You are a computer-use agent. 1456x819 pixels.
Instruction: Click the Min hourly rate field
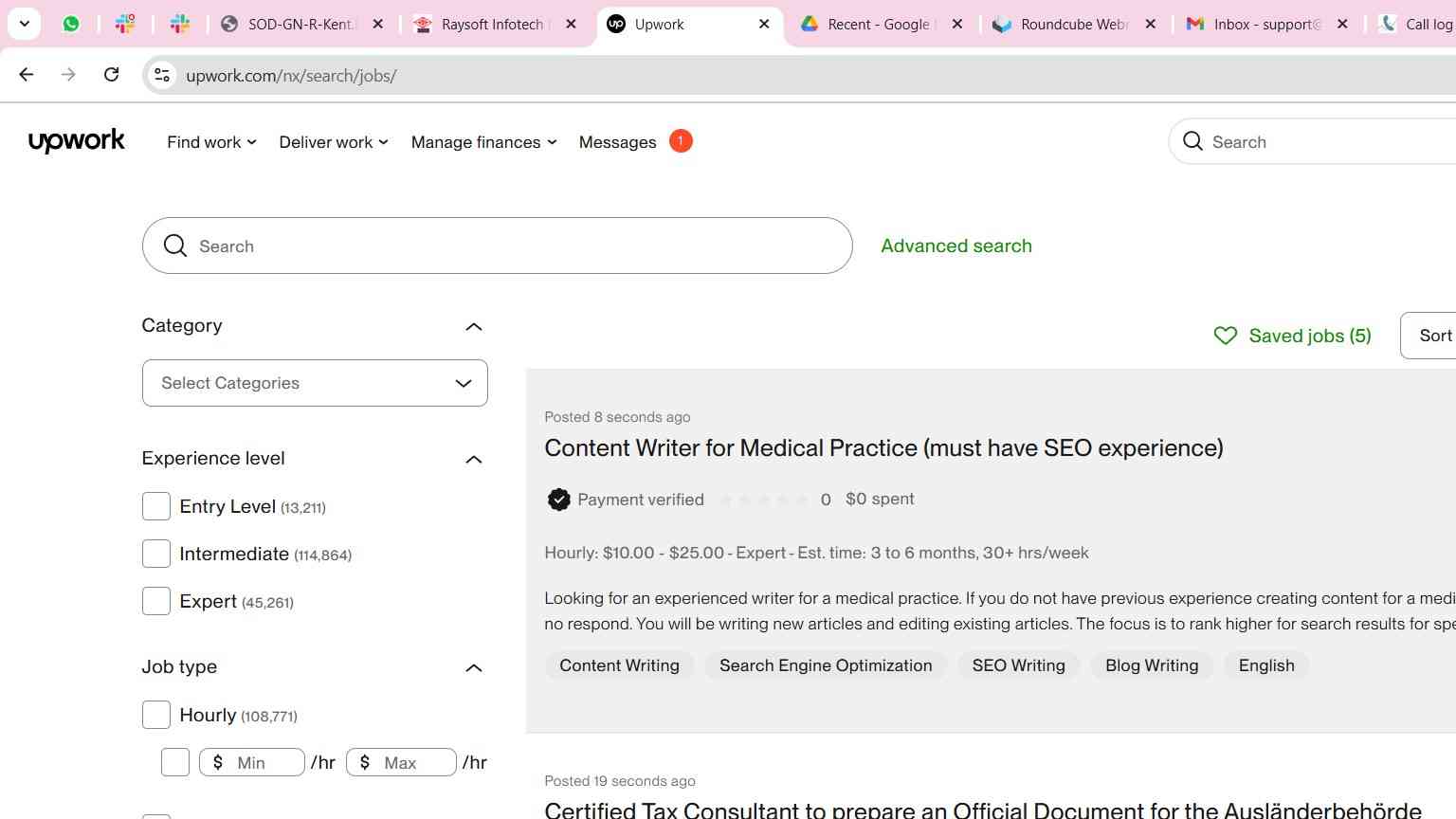tap(252, 762)
